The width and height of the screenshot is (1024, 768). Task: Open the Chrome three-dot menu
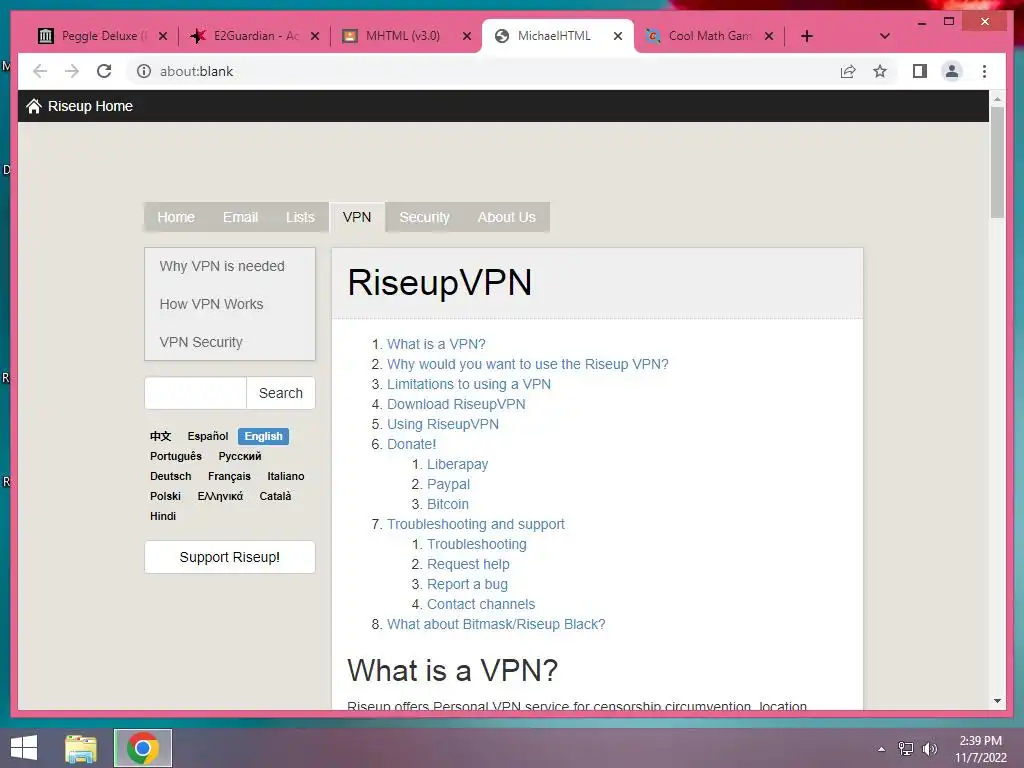pyautogui.click(x=984, y=71)
